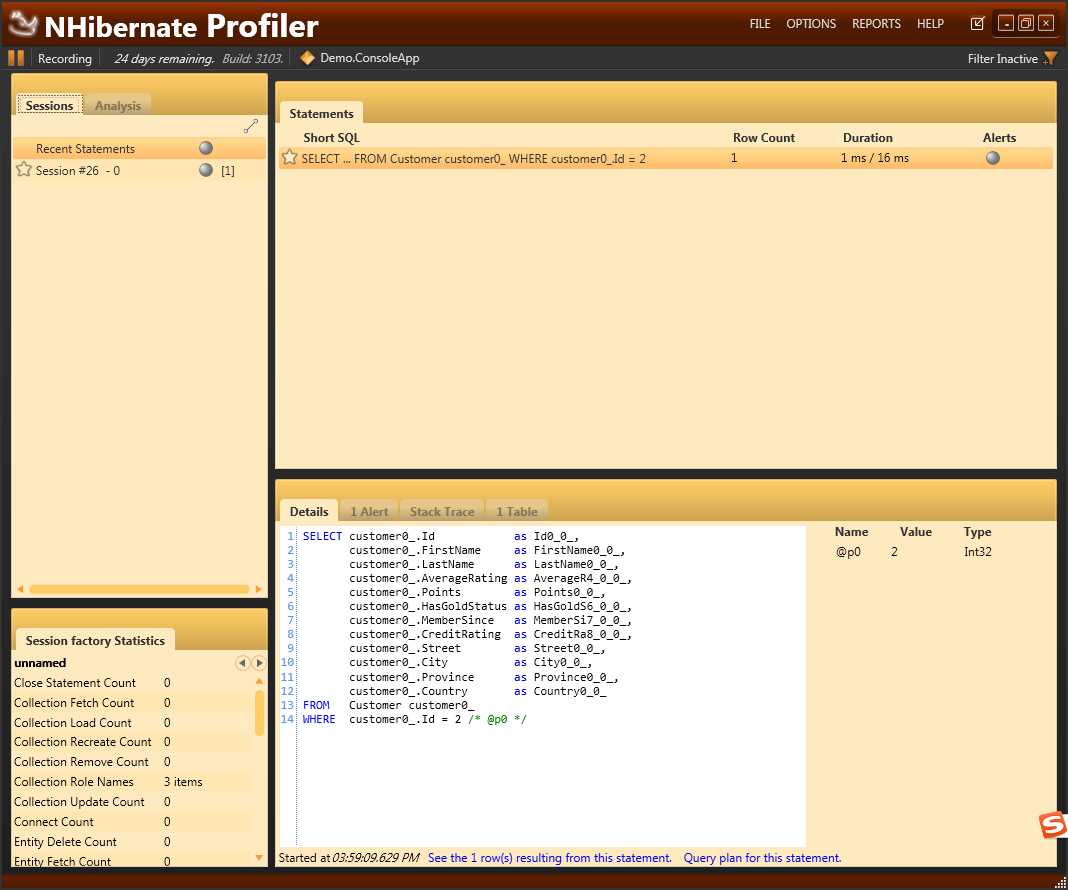
Task: Sort by Duration column header
Action: (867, 138)
